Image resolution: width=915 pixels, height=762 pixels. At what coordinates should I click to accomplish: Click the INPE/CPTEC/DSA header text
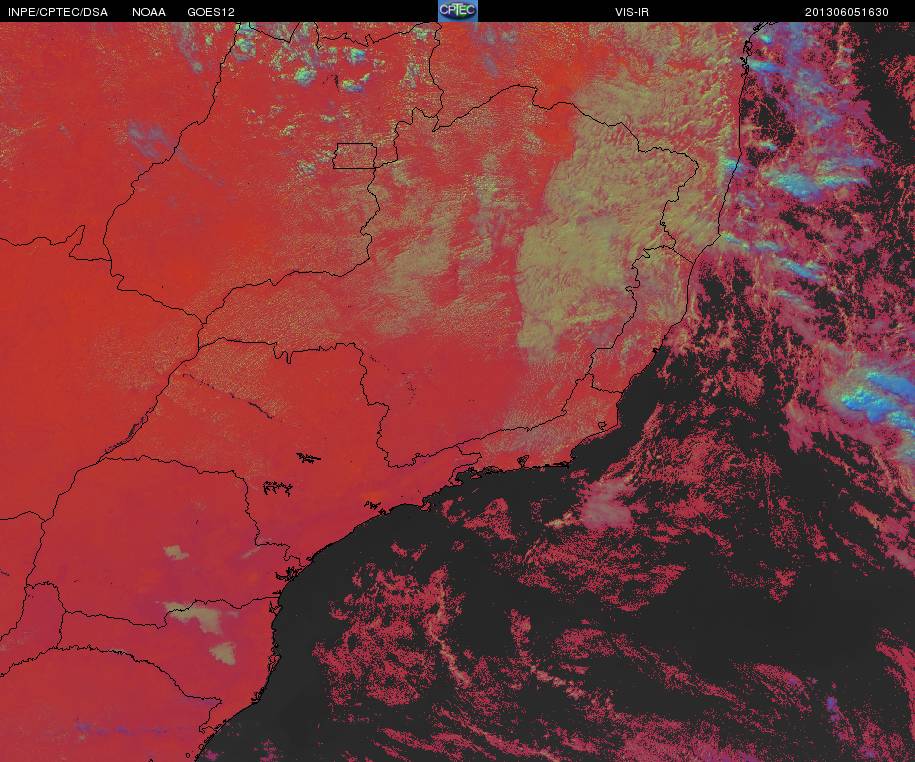click(x=58, y=12)
